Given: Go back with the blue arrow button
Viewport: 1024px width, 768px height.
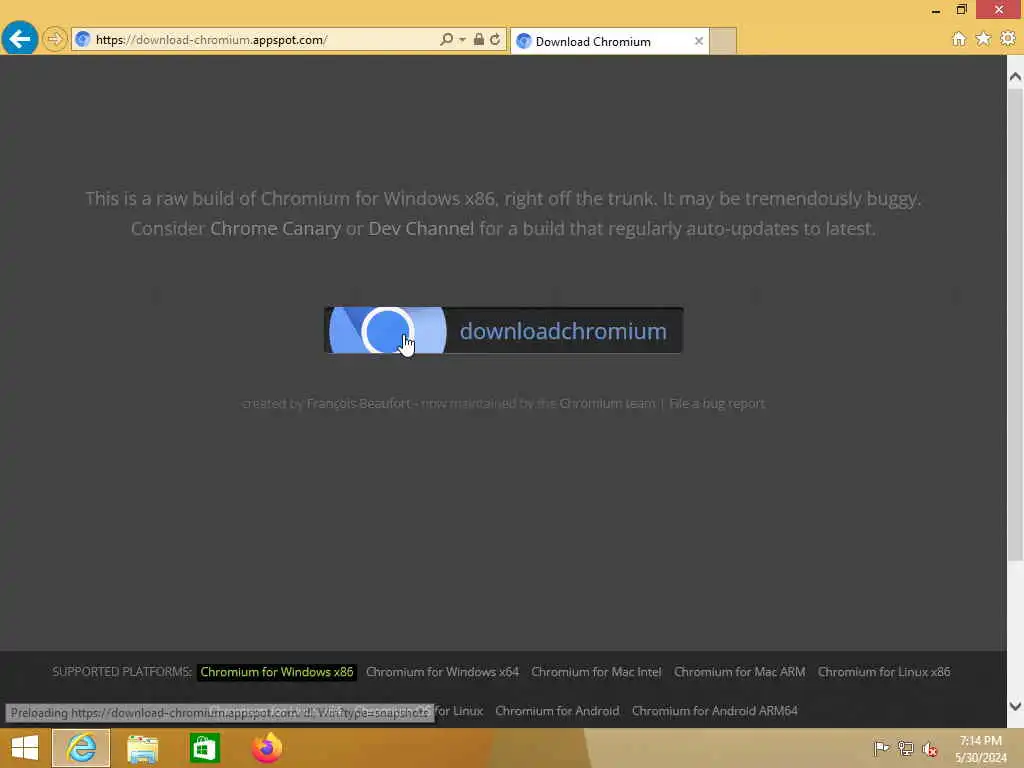Looking at the screenshot, I should tap(20, 39).
